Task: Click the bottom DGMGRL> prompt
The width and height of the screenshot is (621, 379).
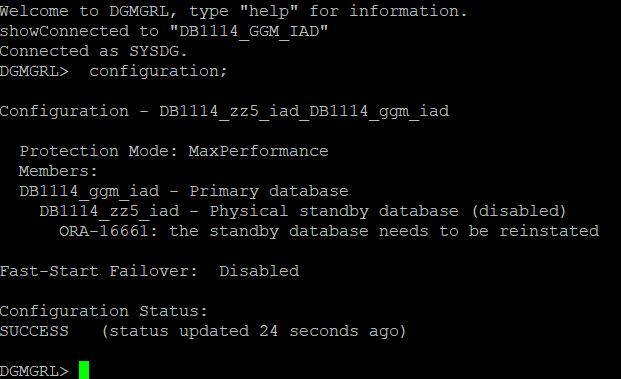Action: [x=34, y=371]
